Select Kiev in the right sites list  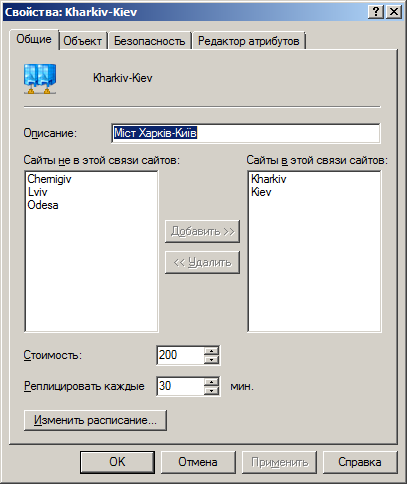pos(261,192)
